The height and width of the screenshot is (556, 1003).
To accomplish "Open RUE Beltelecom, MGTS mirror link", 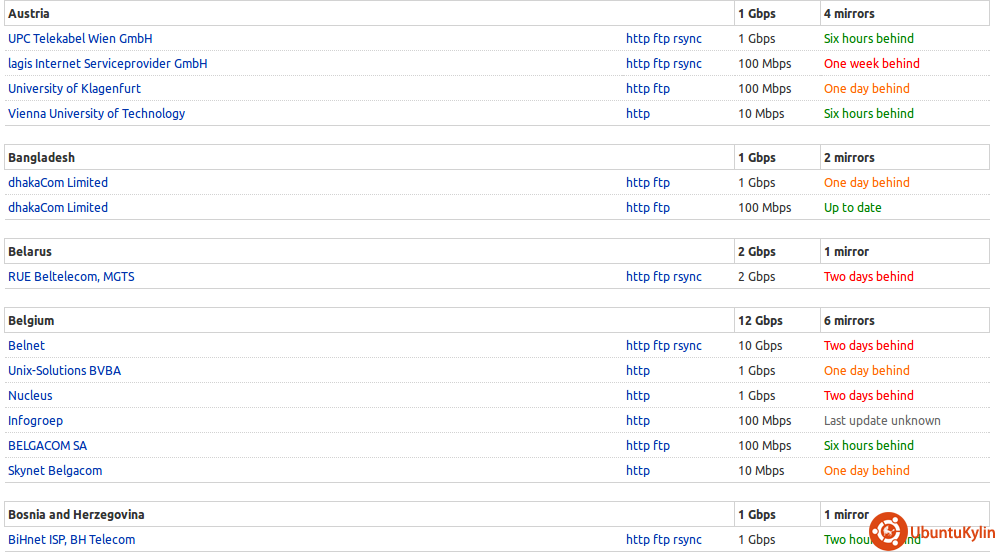I will coord(71,277).
